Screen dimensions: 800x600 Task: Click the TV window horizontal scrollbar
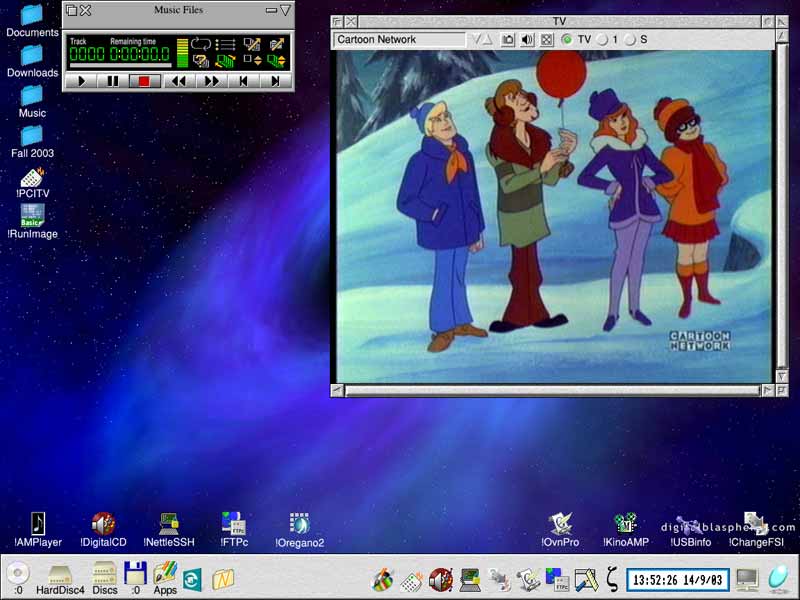click(553, 391)
